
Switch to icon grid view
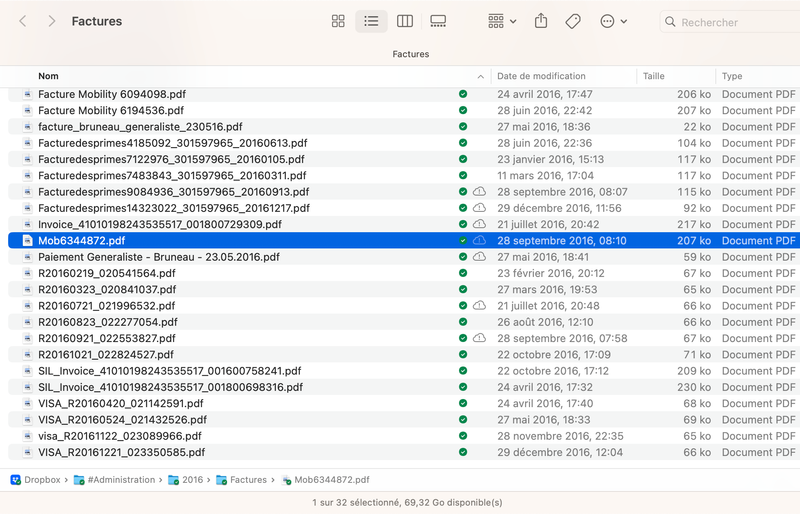tap(338, 21)
